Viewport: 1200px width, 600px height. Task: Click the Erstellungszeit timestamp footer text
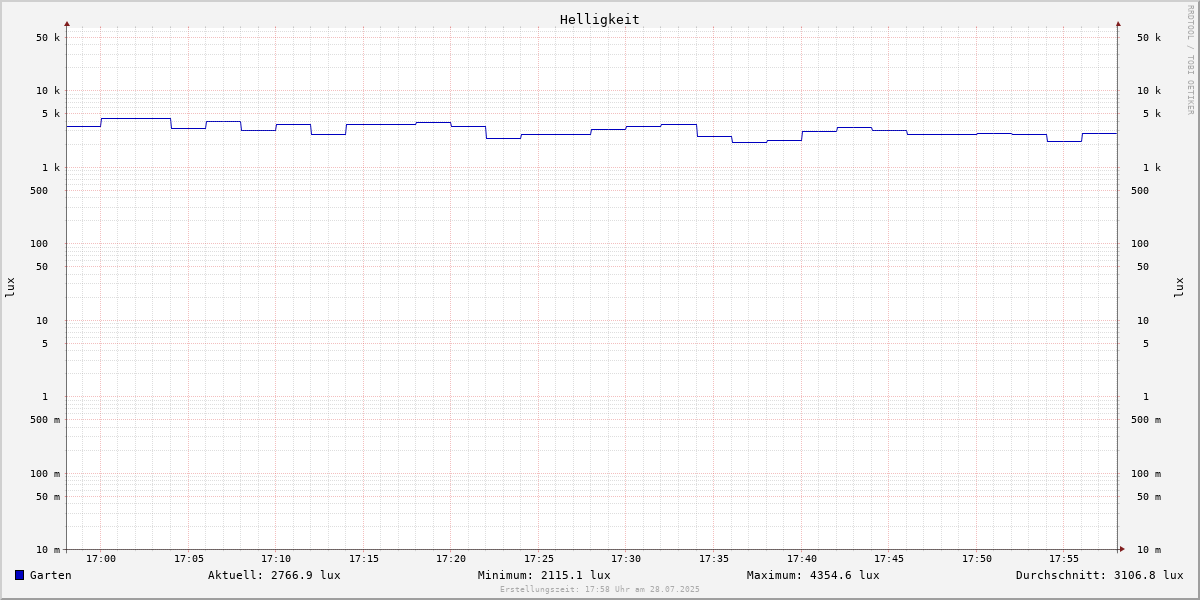coord(600,590)
